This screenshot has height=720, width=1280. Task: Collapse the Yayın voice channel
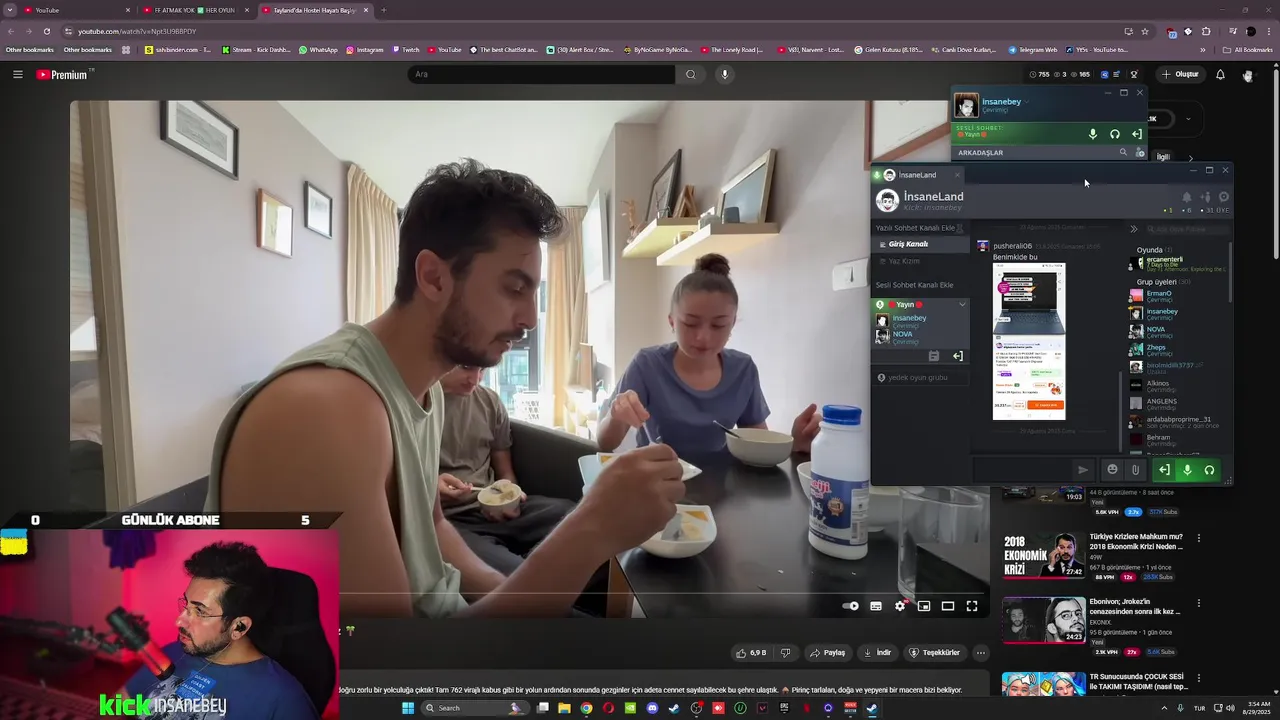click(962, 304)
